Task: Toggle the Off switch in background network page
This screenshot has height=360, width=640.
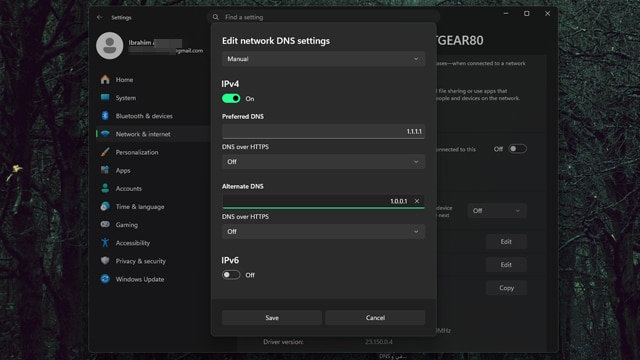Action: [x=517, y=149]
